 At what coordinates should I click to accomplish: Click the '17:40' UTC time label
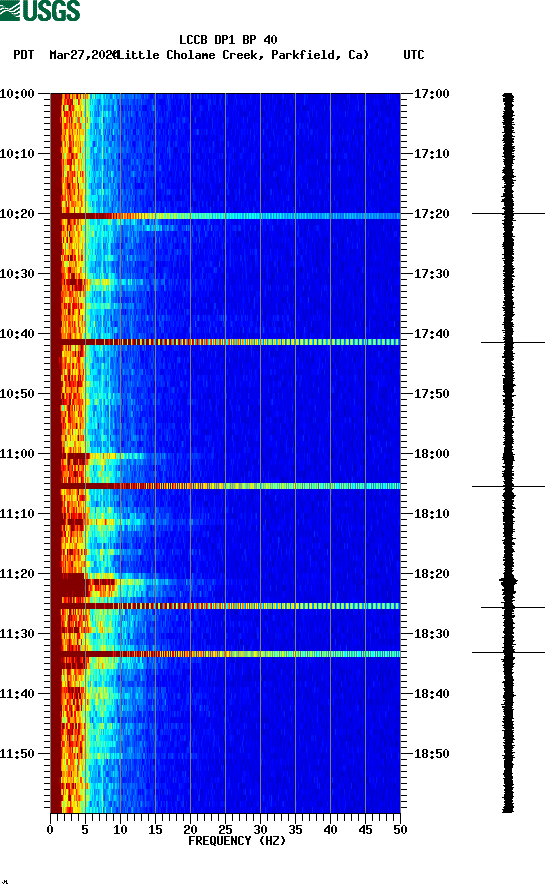click(431, 334)
